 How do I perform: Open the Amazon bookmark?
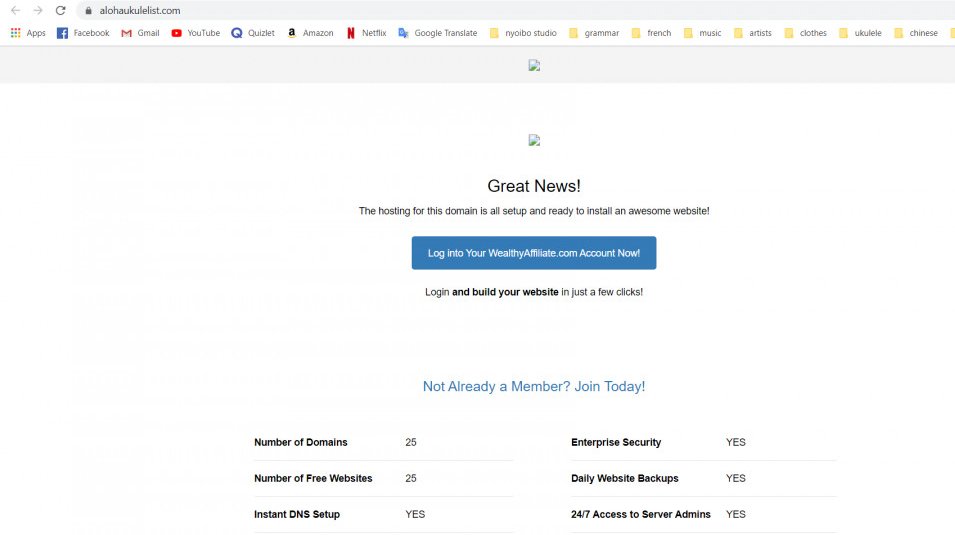pos(310,33)
